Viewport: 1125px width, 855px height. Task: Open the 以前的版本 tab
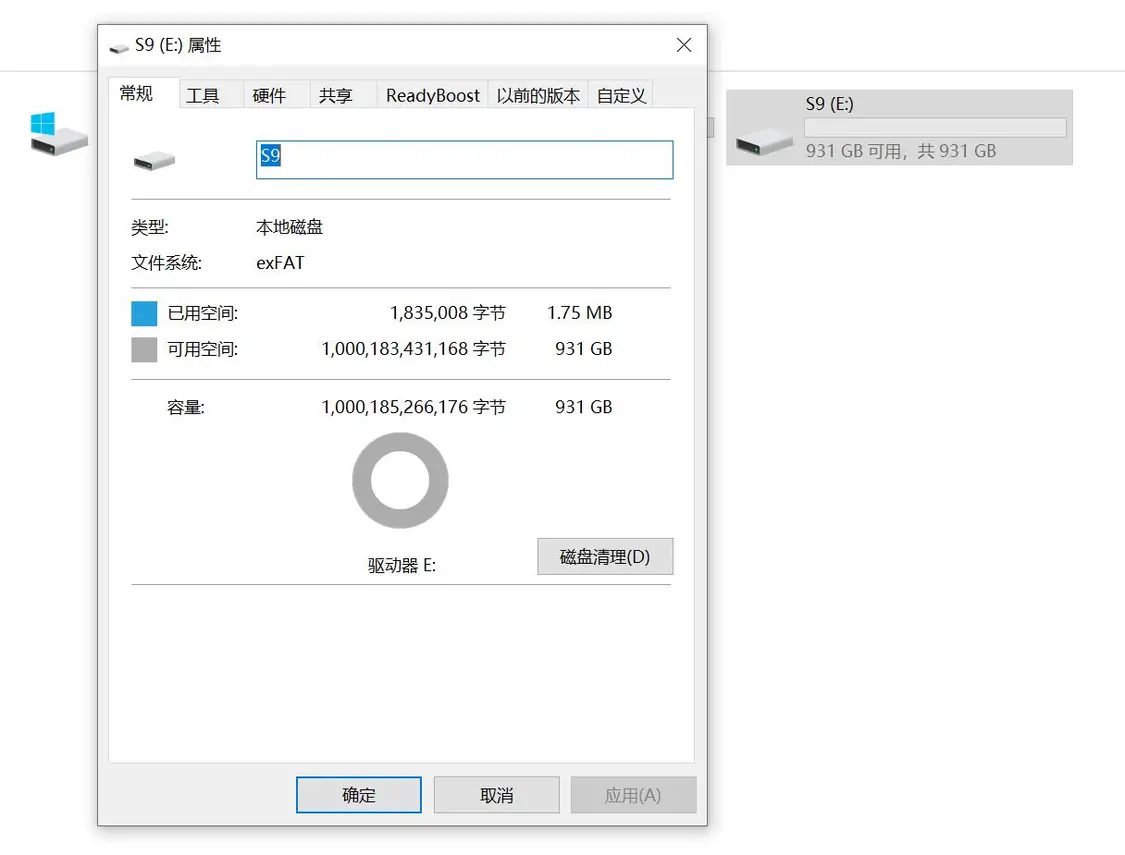538,96
